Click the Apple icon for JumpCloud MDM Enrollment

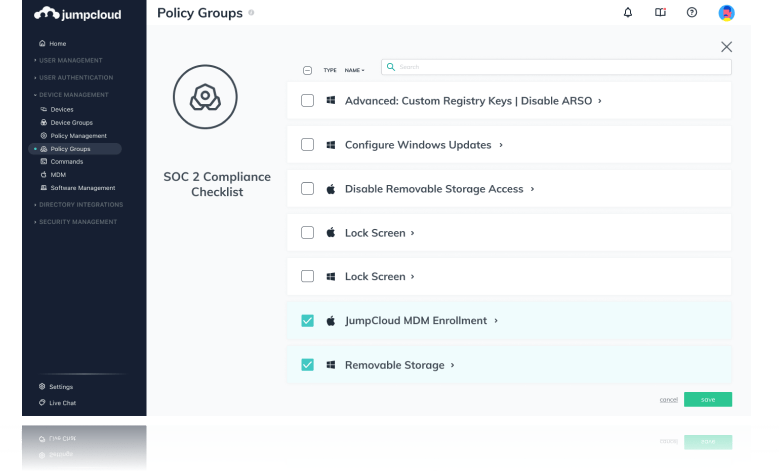(x=330, y=320)
